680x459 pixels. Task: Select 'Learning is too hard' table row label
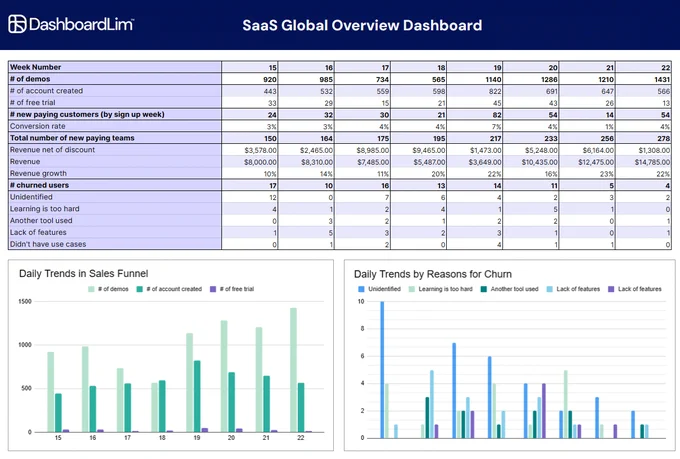tap(45, 209)
